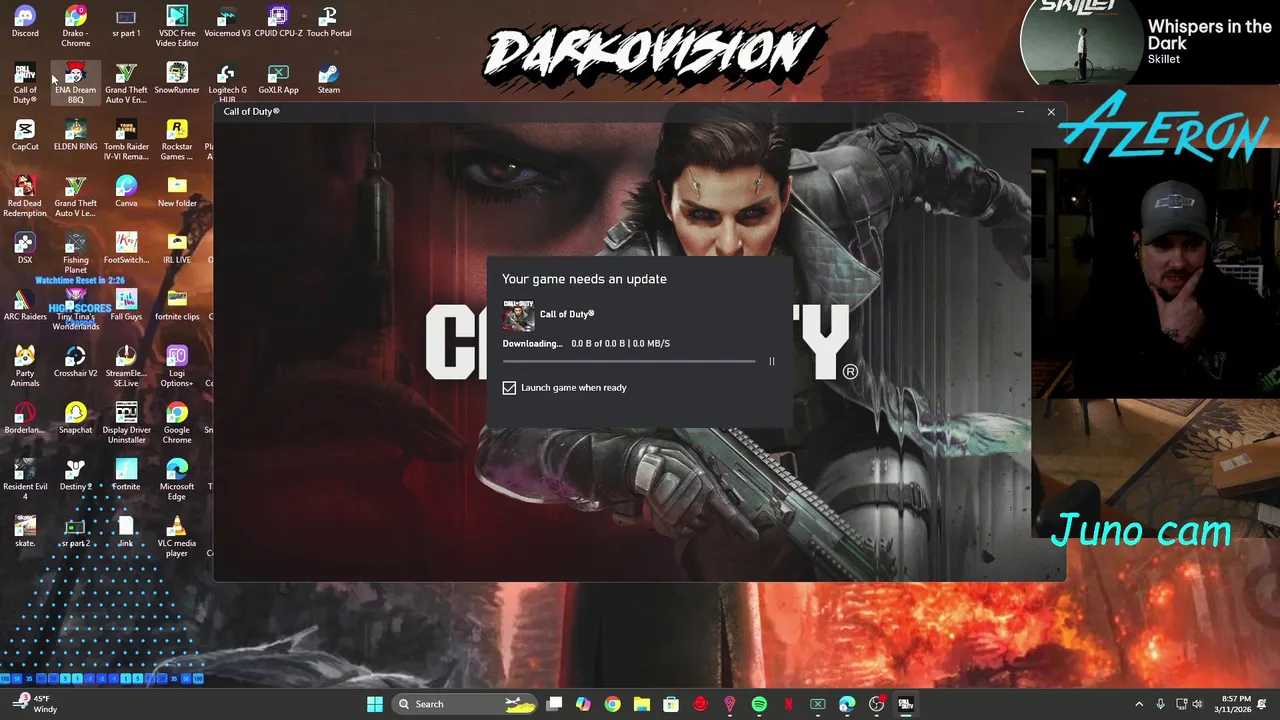Select the ENA Dream BBQ shortcut
The image size is (1280, 720).
point(75,83)
